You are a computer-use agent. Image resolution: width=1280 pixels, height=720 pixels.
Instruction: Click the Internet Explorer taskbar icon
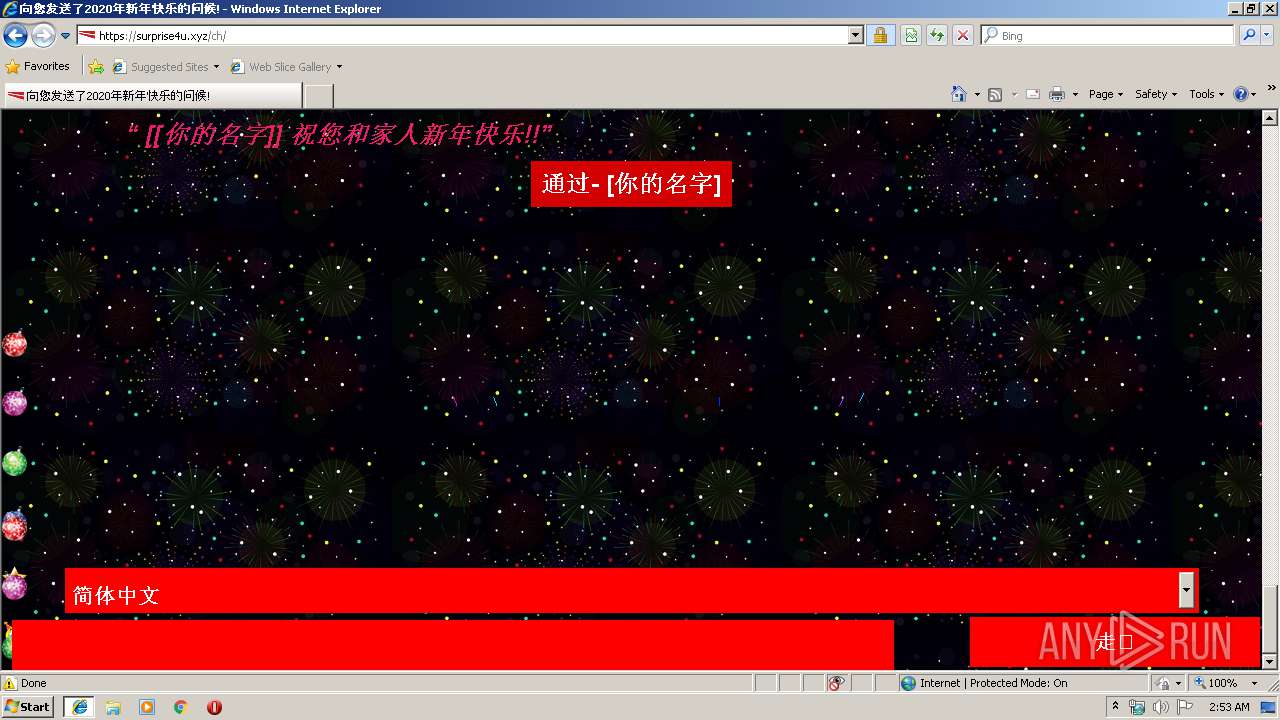coord(79,707)
